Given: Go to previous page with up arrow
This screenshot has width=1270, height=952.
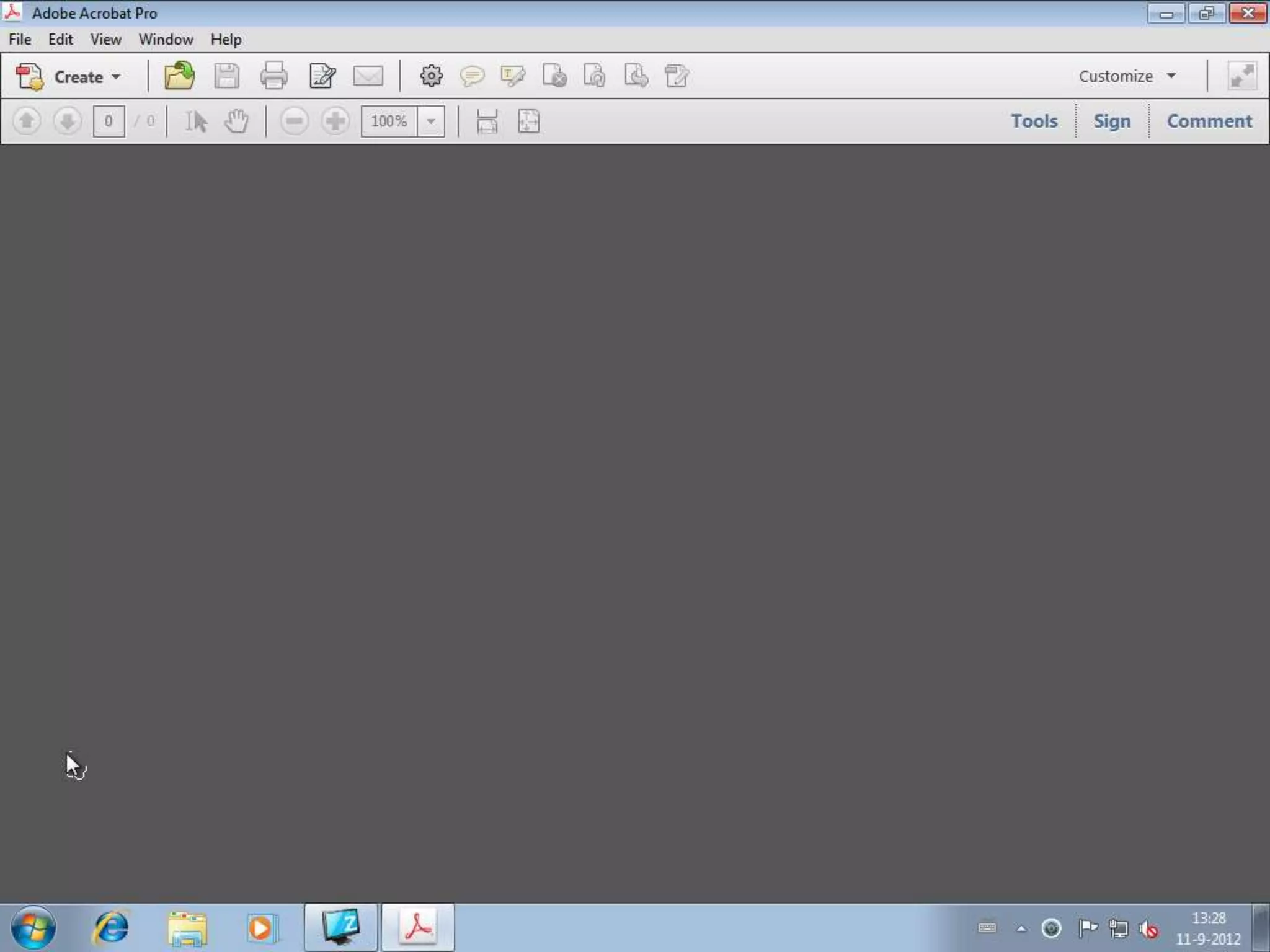Looking at the screenshot, I should tap(27, 121).
